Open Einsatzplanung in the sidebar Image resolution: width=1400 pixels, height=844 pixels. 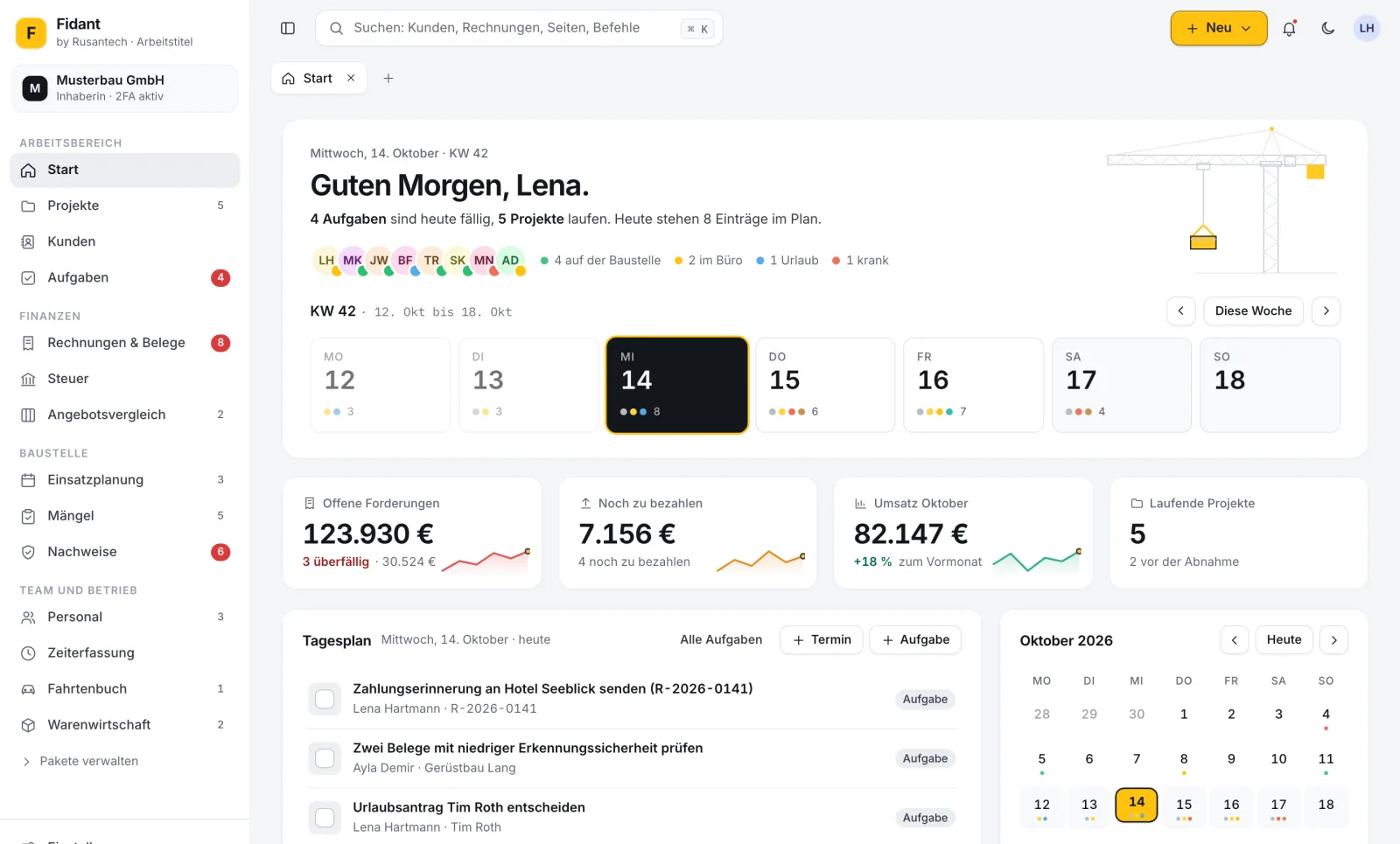pos(124,479)
